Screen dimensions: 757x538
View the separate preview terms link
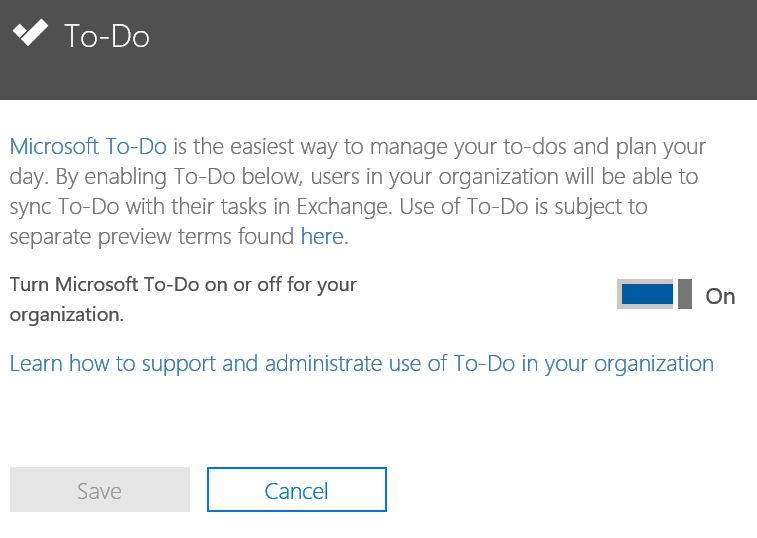click(x=322, y=237)
